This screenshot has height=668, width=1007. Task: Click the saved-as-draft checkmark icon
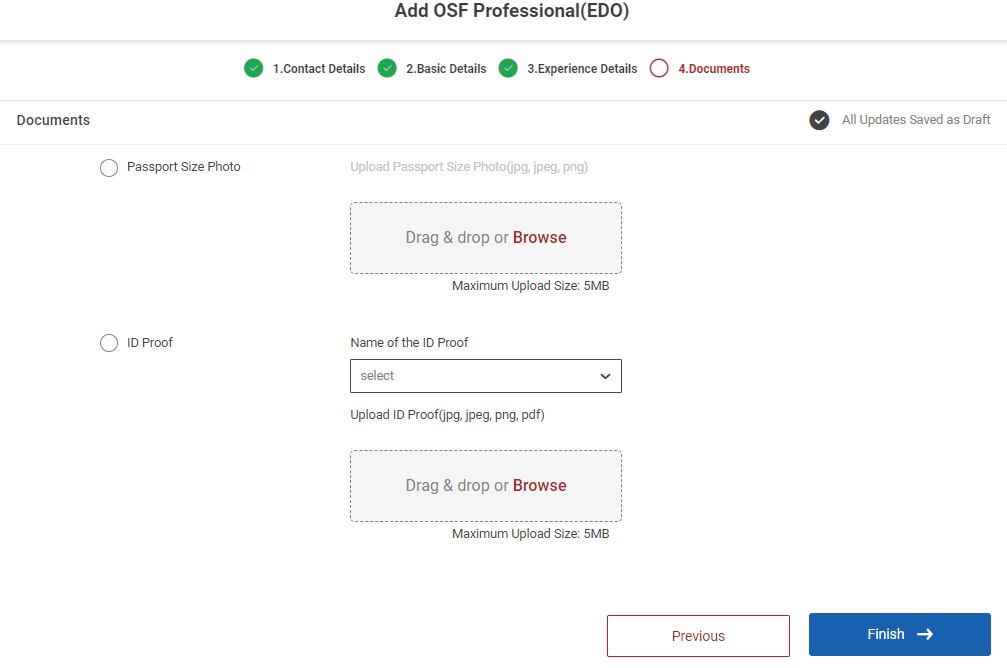click(819, 120)
